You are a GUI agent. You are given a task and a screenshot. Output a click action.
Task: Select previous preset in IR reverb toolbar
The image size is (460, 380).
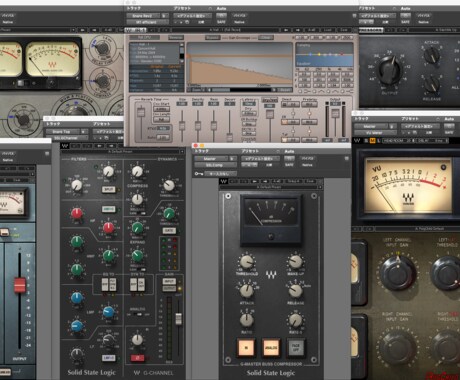point(286,30)
